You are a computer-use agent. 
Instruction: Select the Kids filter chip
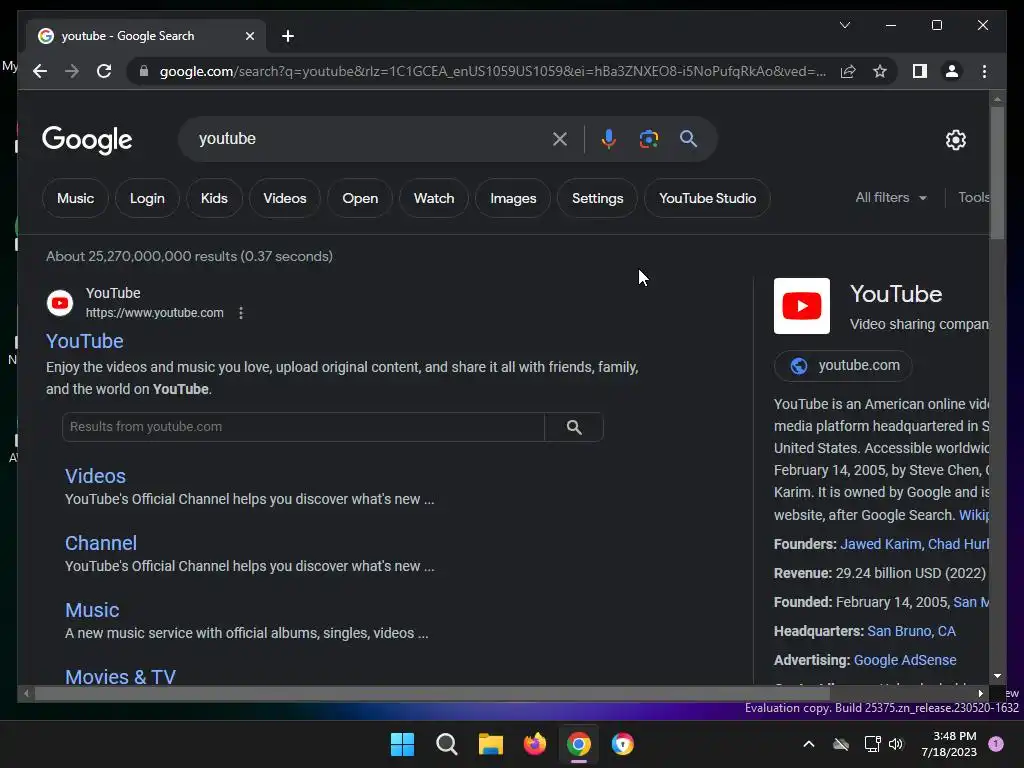point(214,198)
